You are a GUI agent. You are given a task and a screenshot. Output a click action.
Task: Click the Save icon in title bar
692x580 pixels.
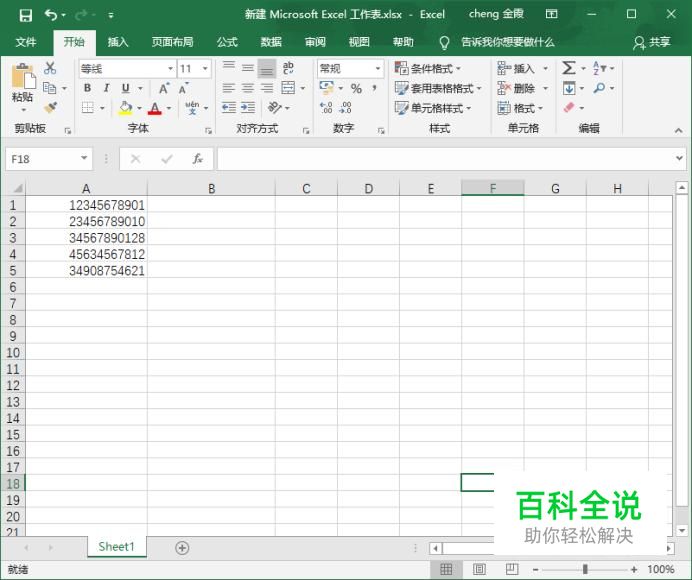click(x=26, y=15)
